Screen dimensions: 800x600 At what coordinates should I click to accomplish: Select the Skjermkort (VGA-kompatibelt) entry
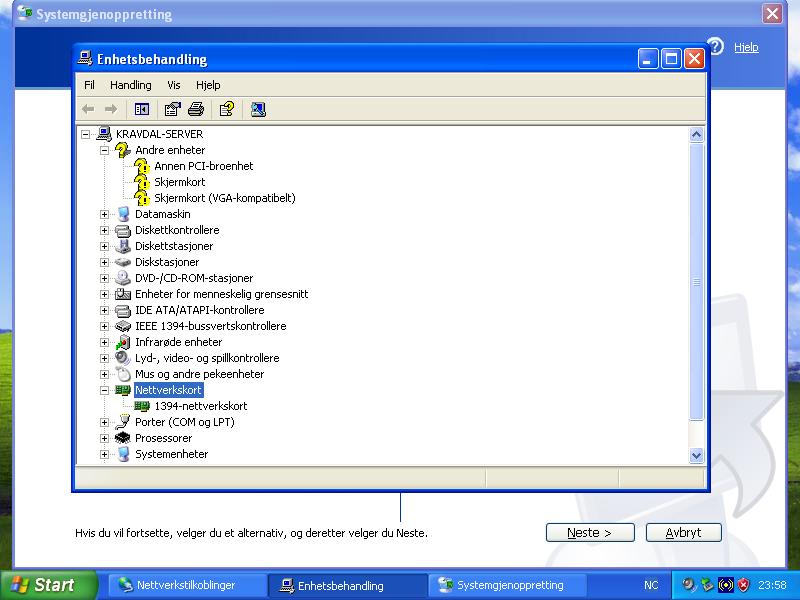tap(225, 198)
